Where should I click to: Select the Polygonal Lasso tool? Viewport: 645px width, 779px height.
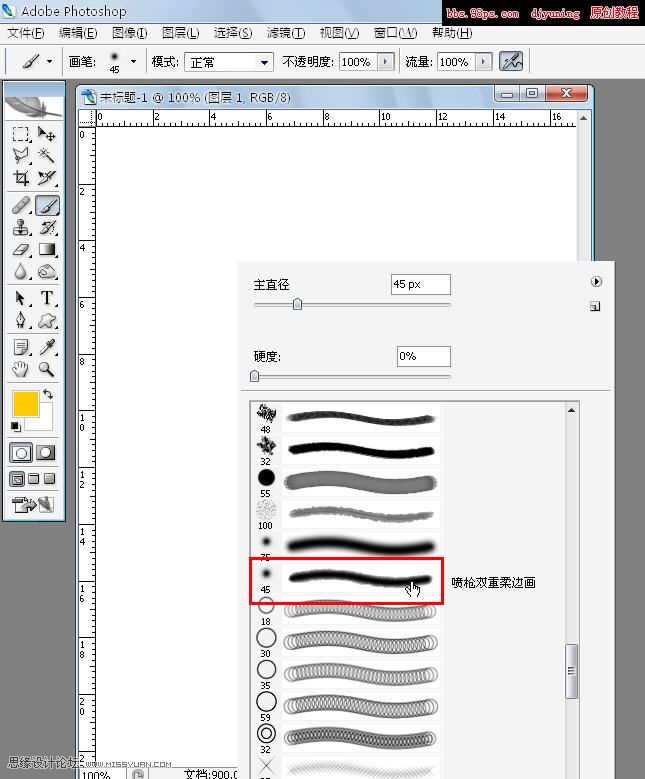pos(21,156)
